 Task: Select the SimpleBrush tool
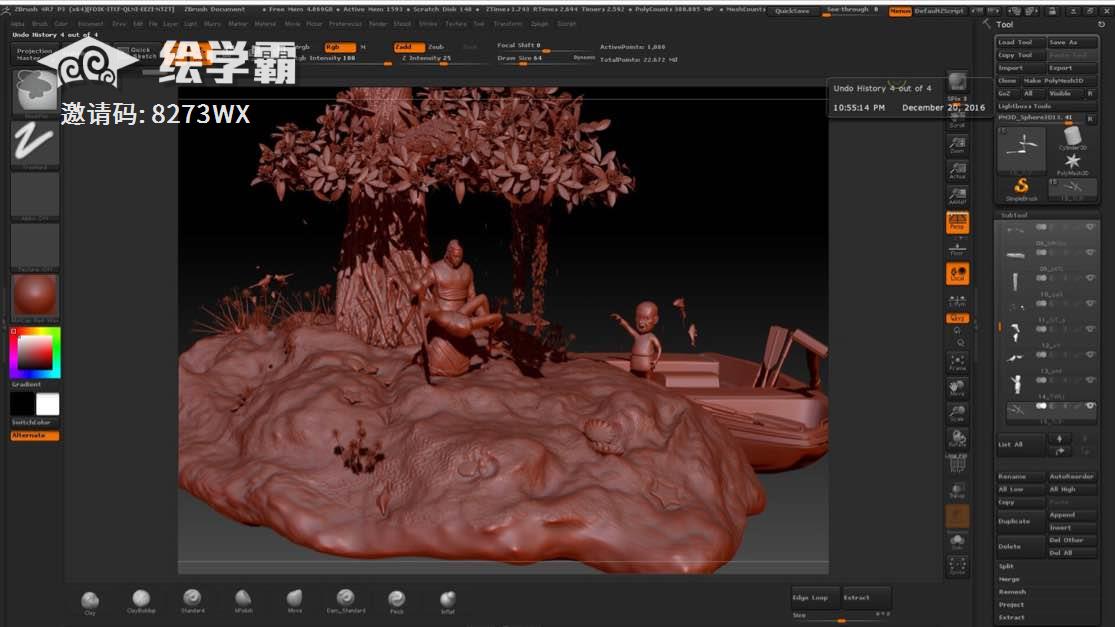pyautogui.click(x=1021, y=189)
